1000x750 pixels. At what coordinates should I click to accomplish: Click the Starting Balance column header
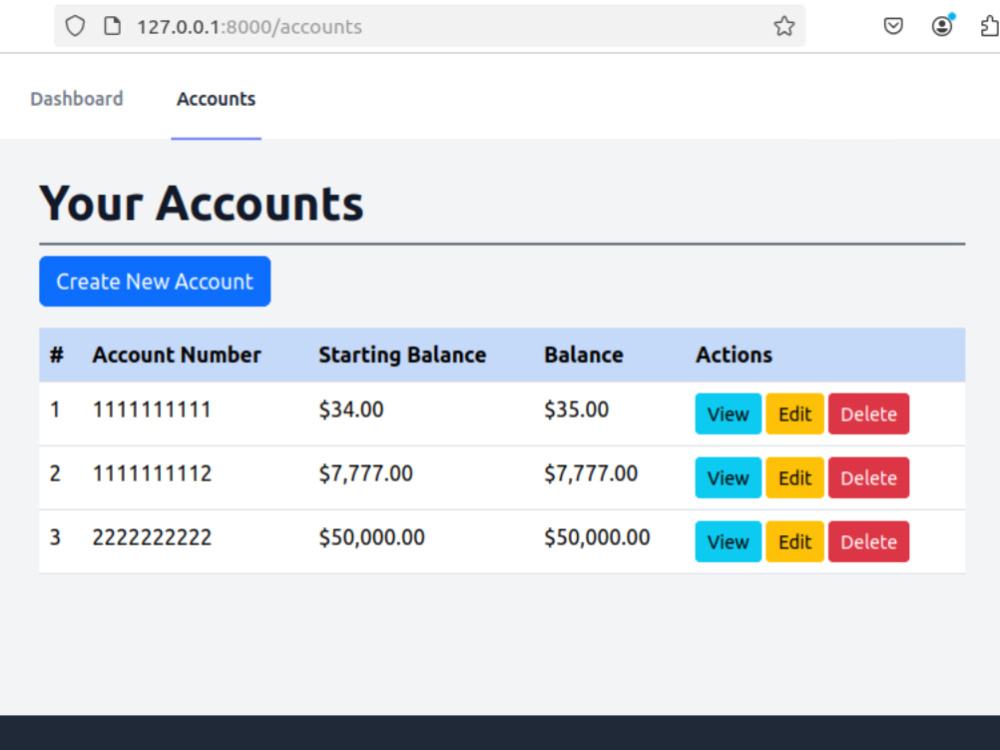pos(402,355)
